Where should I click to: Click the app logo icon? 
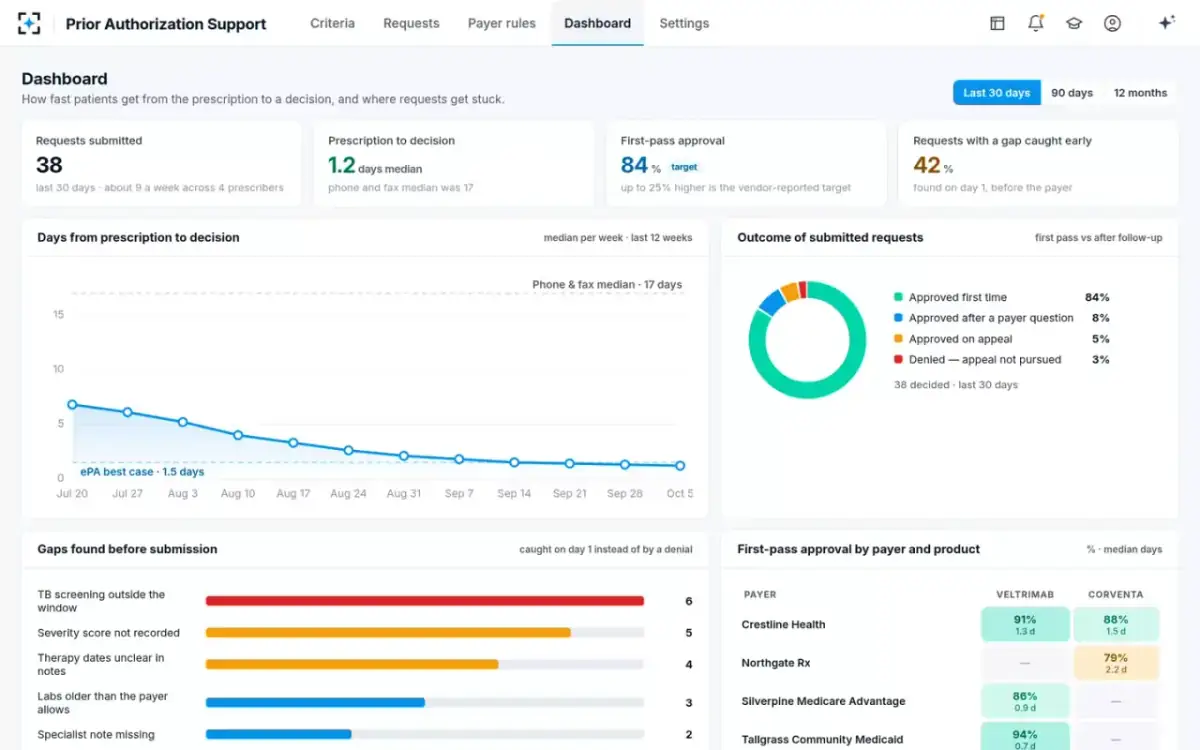tap(29, 23)
